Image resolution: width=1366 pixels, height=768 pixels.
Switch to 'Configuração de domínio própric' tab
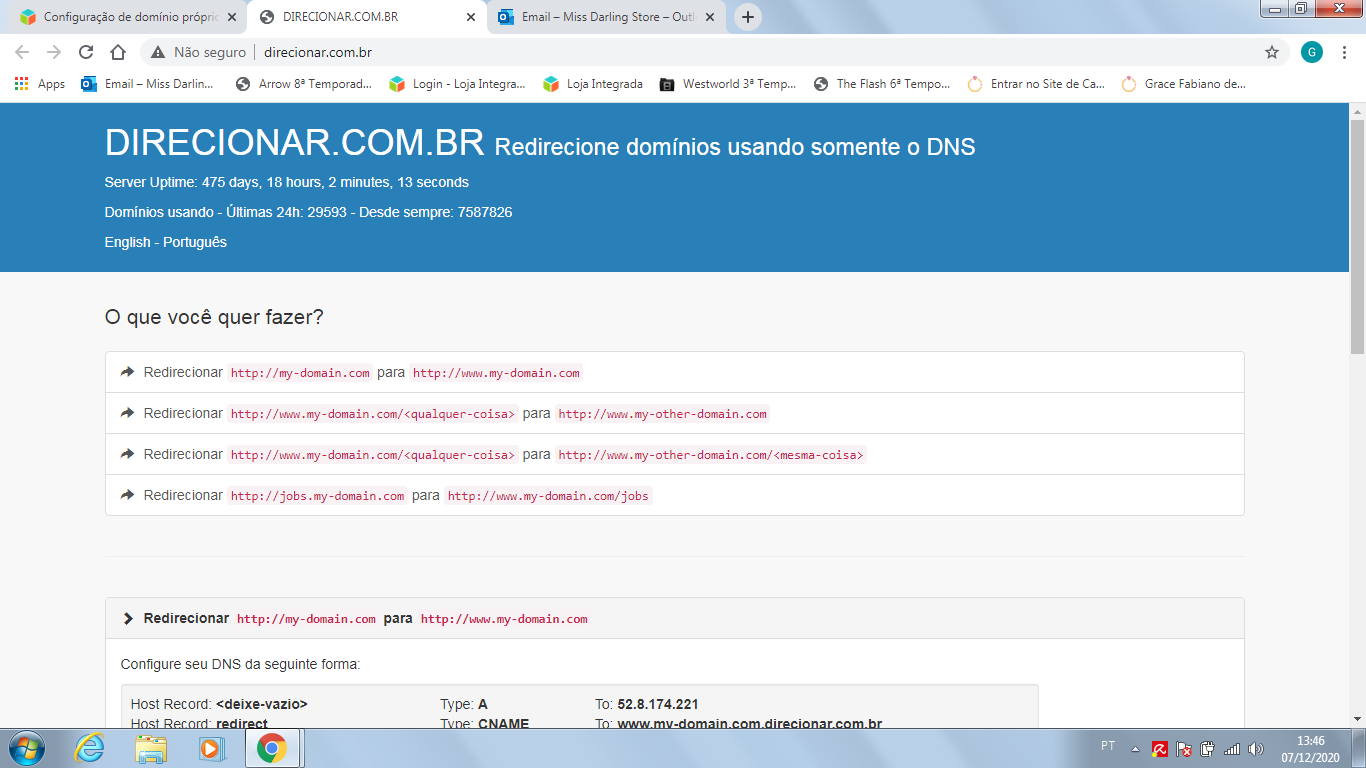129,17
